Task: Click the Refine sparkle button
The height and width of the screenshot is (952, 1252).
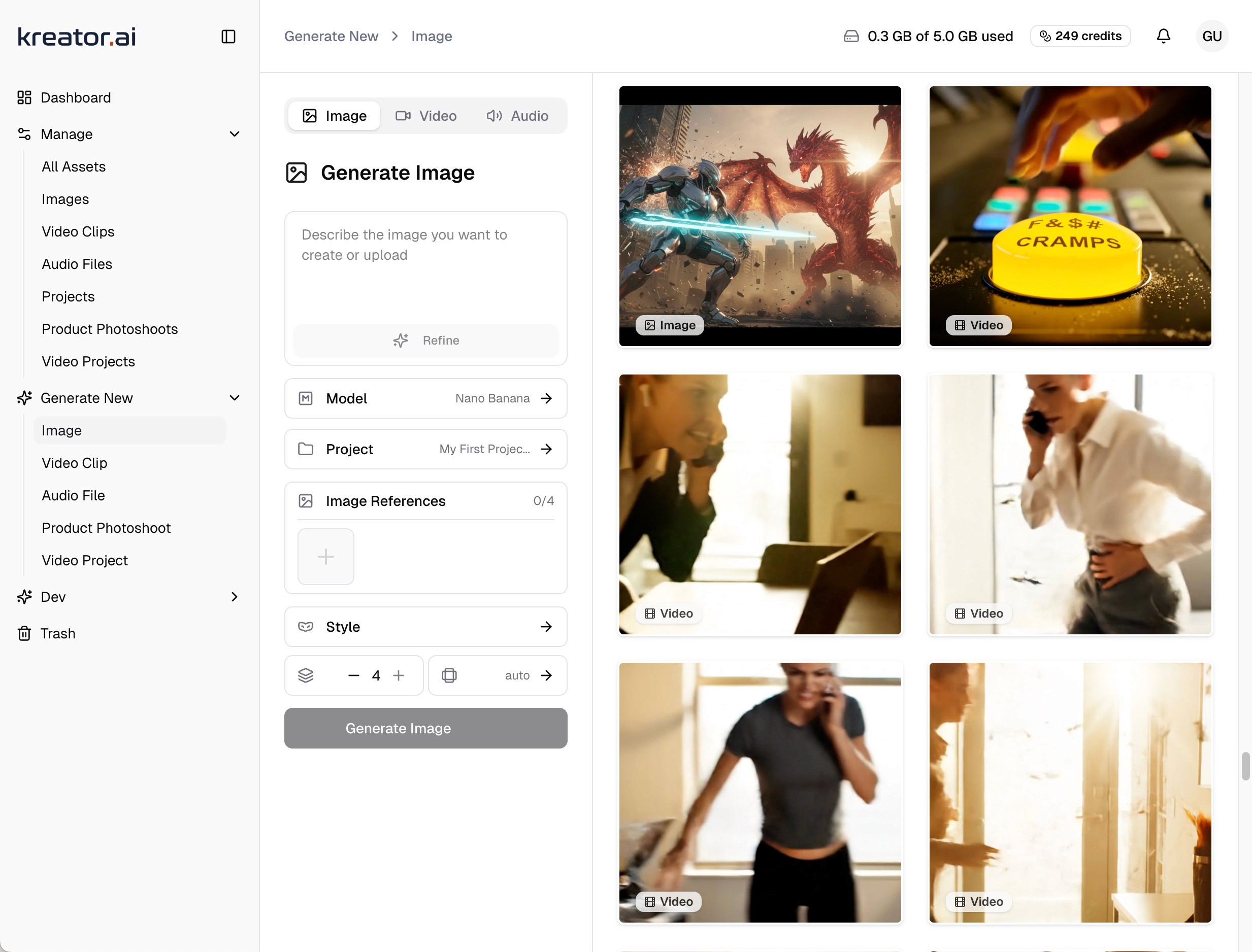Action: click(x=425, y=341)
